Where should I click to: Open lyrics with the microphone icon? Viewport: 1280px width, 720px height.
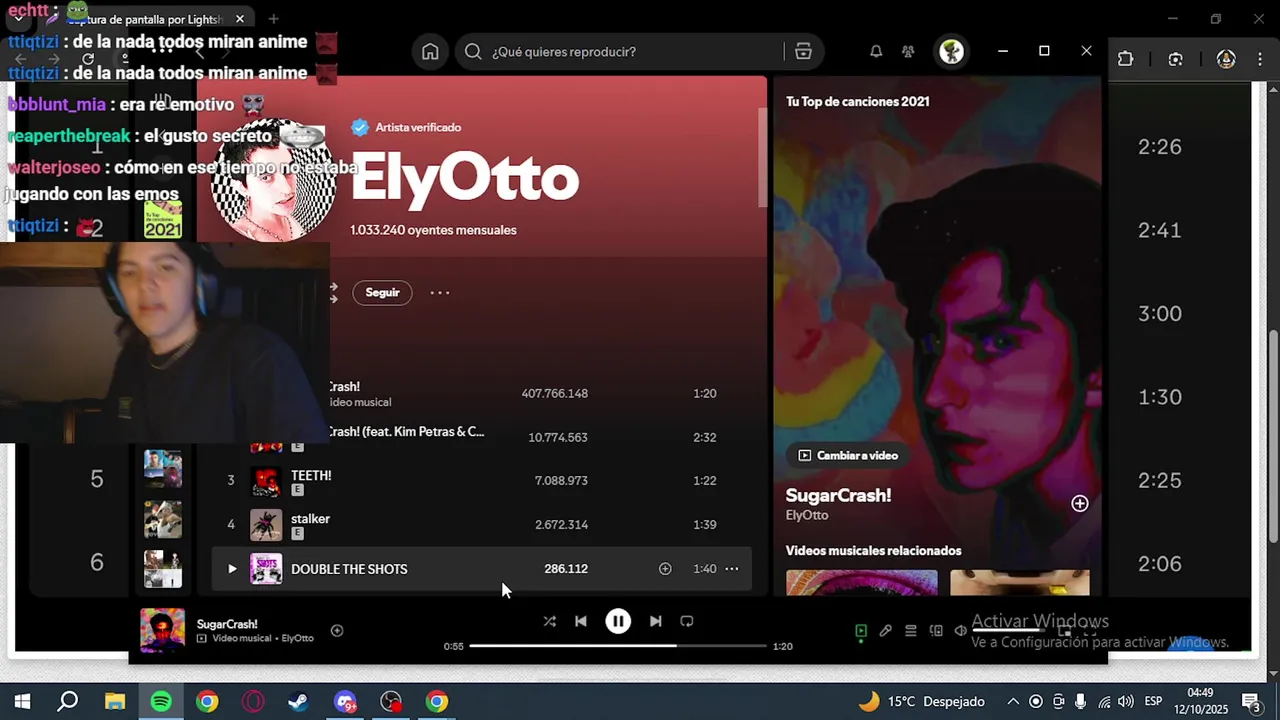pyautogui.click(x=886, y=631)
